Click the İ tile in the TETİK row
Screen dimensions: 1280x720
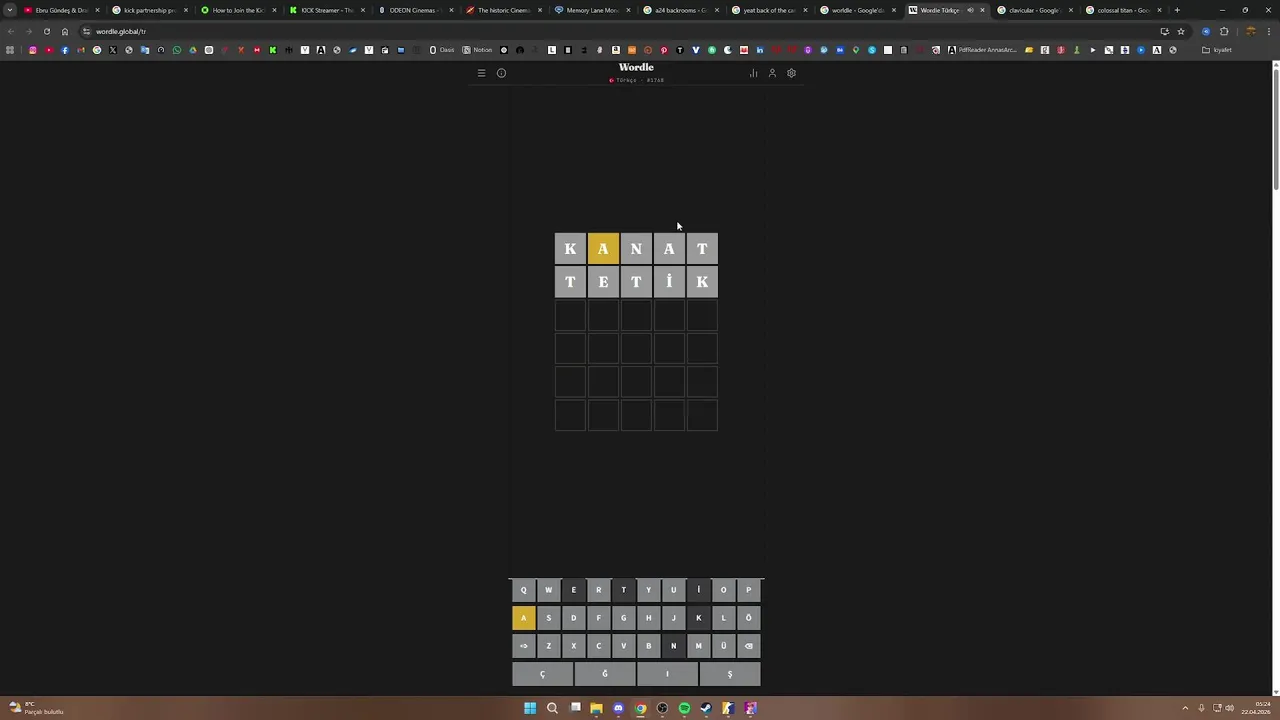(x=669, y=282)
